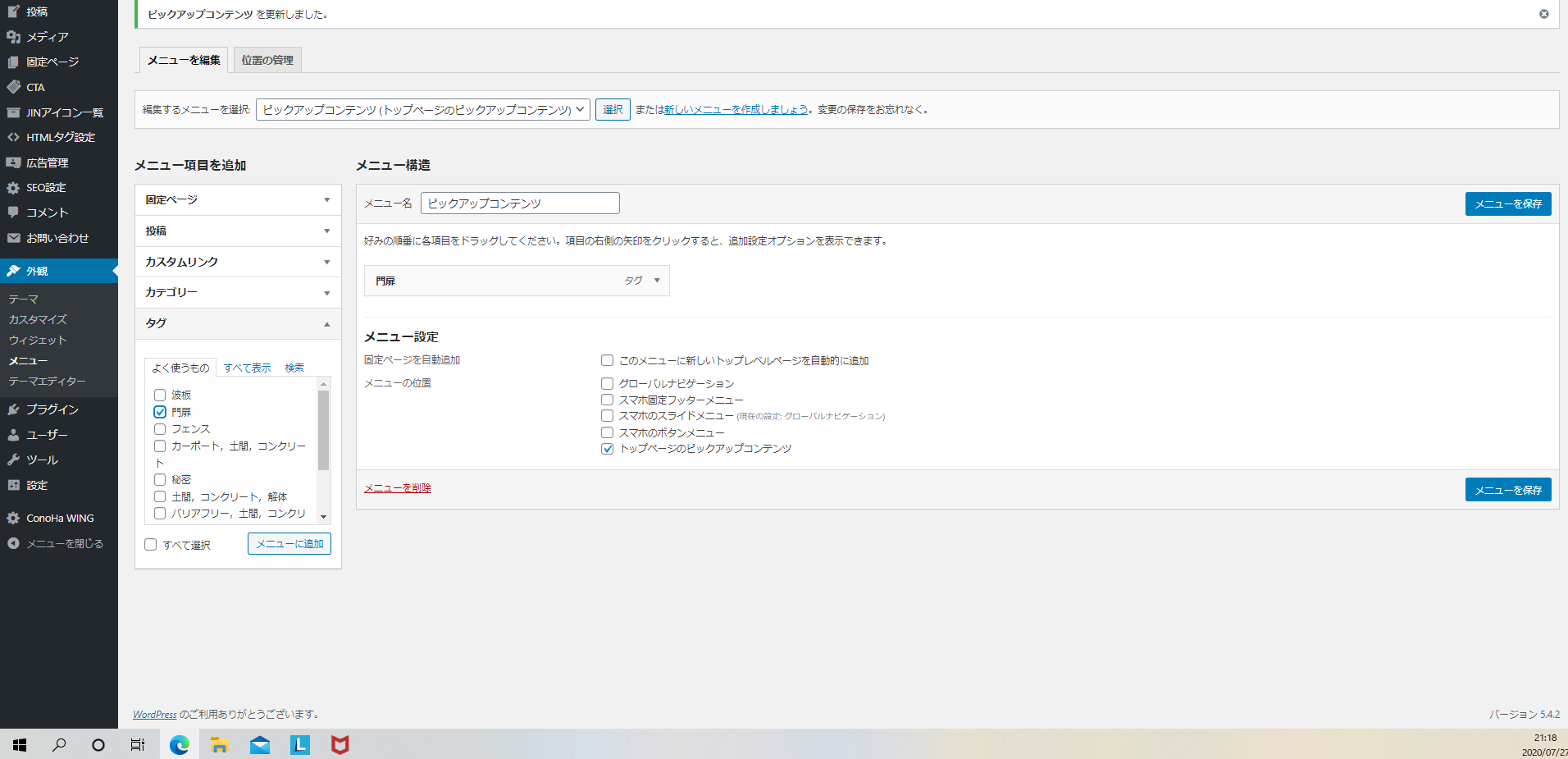The width and height of the screenshot is (1568, 759).
Task: Expand the 固定ページ accordion section
Action: pyautogui.click(x=238, y=200)
